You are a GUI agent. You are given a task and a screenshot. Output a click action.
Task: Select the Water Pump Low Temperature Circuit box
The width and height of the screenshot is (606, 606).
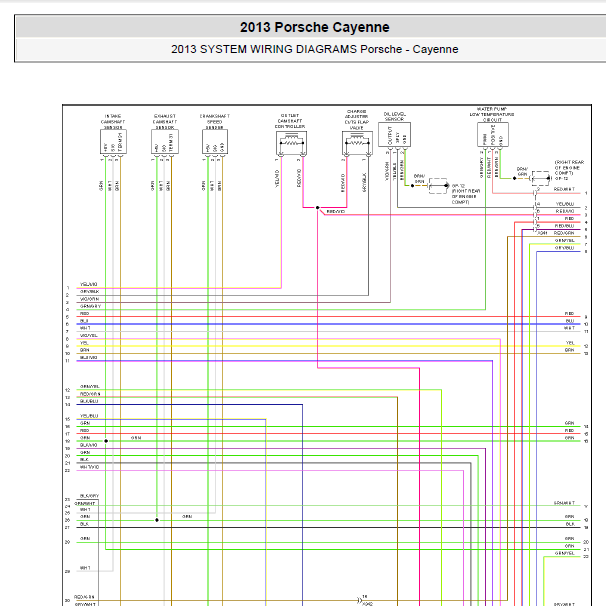(493, 134)
